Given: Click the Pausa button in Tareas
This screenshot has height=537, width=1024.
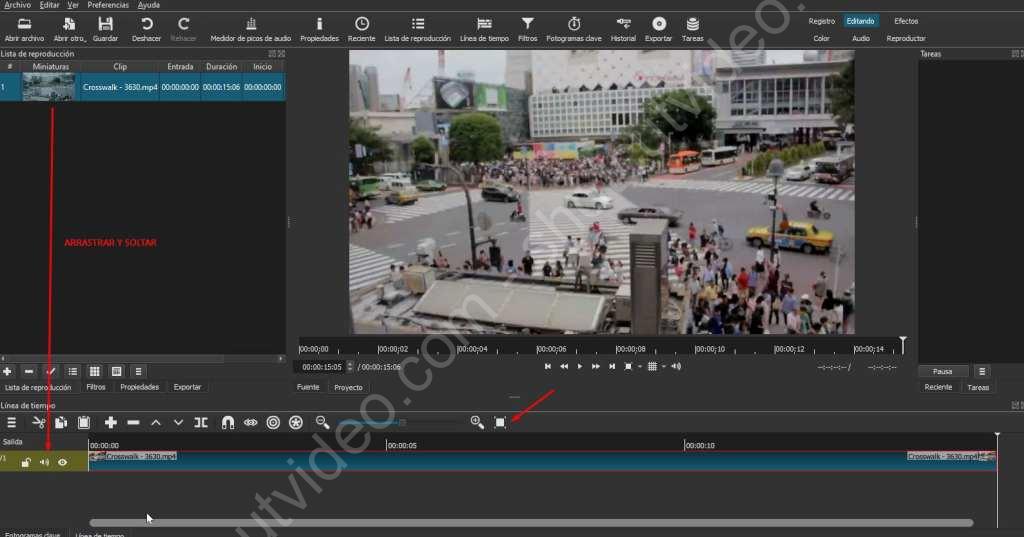Looking at the screenshot, I should pyautogui.click(x=942, y=371).
